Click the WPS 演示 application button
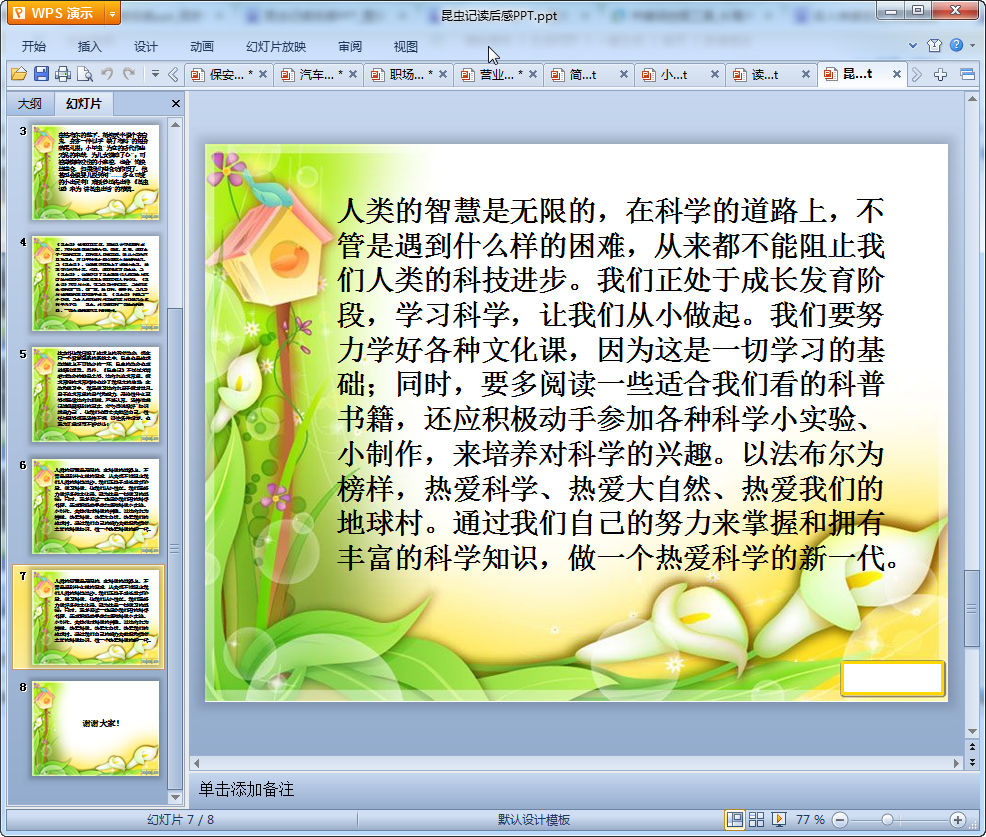The height and width of the screenshot is (837, 986). (56, 13)
